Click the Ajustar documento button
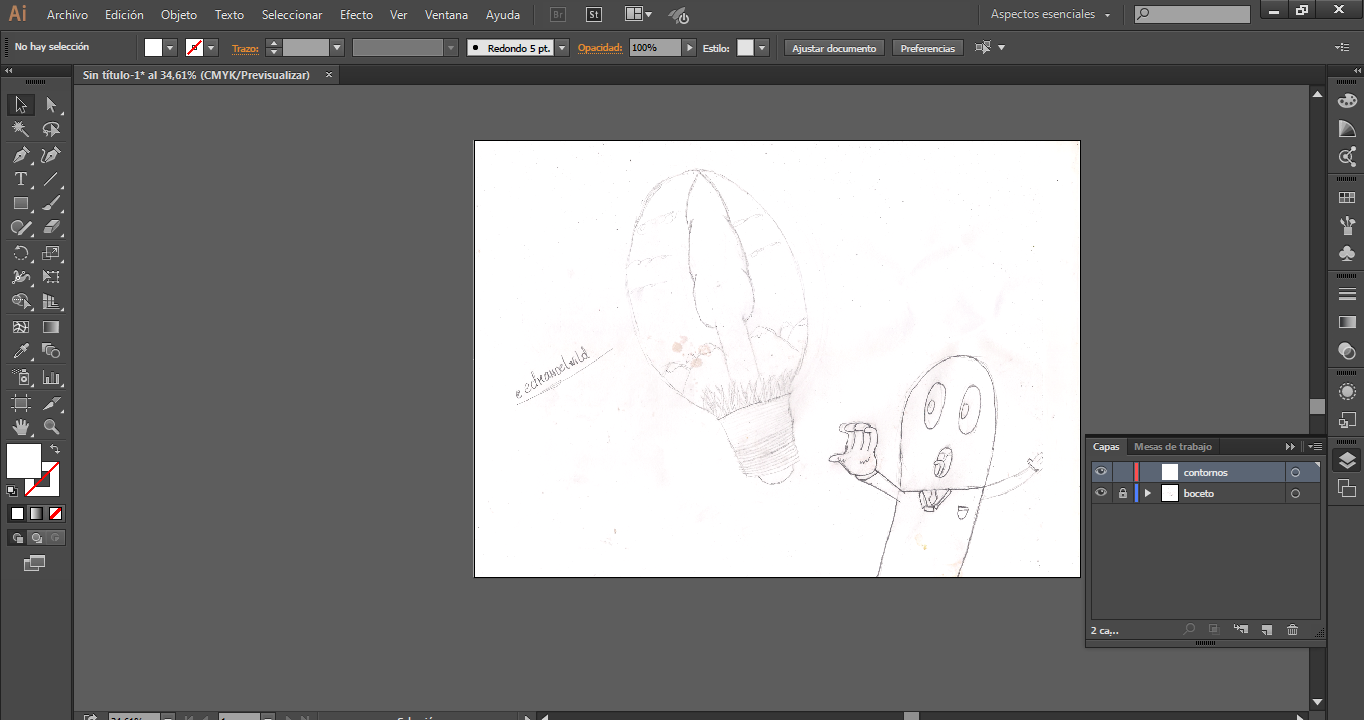The width and height of the screenshot is (1364, 720). point(834,48)
